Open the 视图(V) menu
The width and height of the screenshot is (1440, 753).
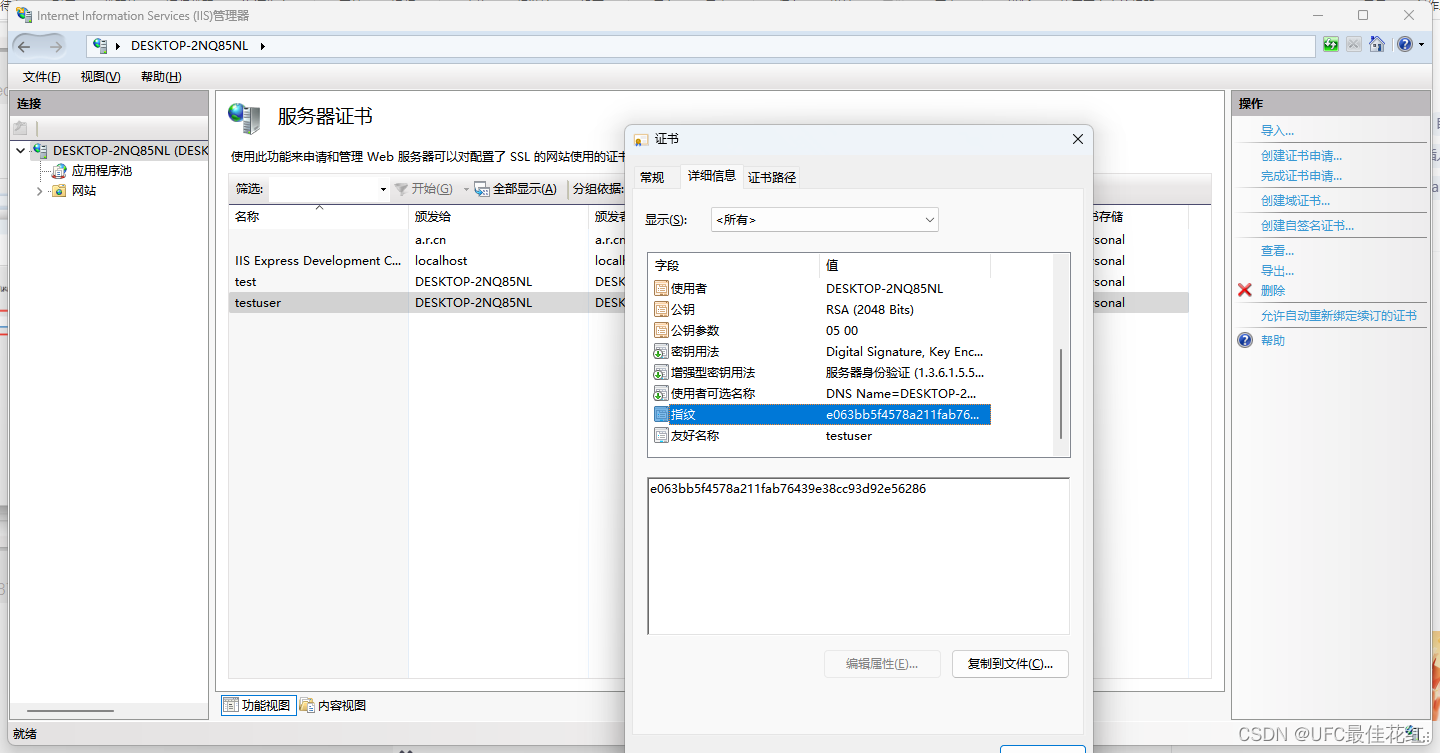point(99,76)
